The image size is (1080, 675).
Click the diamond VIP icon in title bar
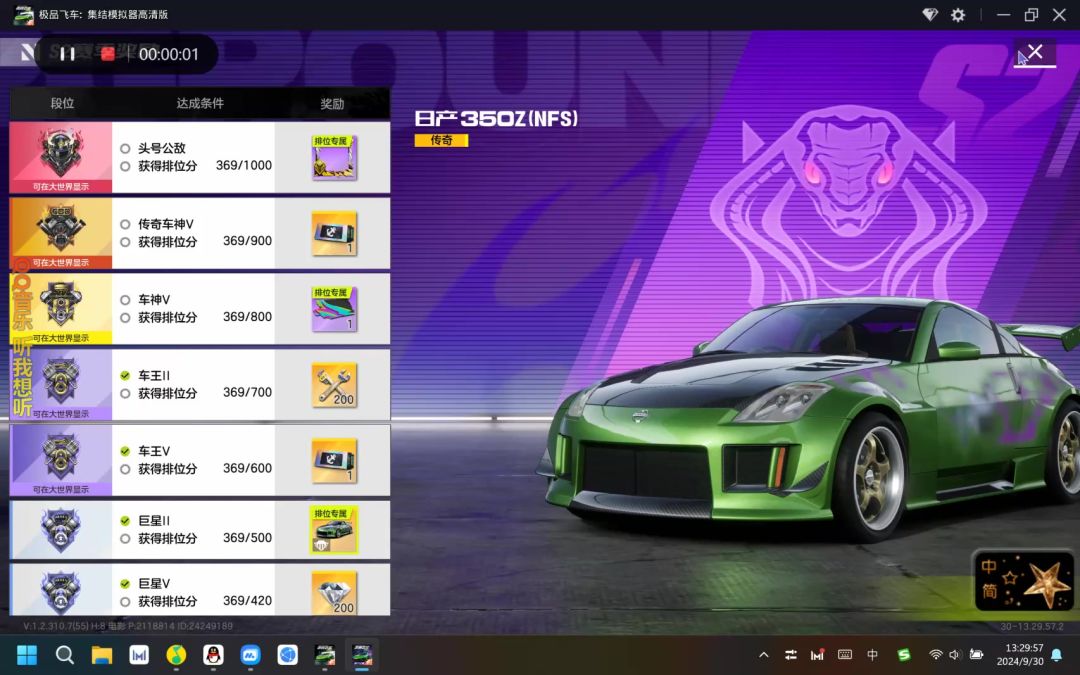pos(930,14)
